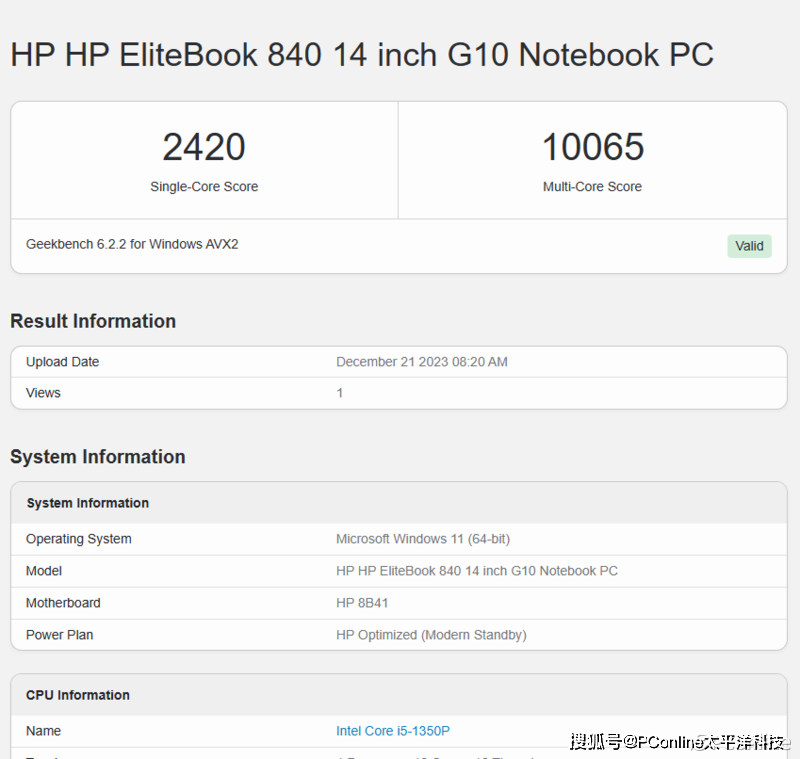The width and height of the screenshot is (800, 759).
Task: Click the Model row label
Action: pos(44,571)
